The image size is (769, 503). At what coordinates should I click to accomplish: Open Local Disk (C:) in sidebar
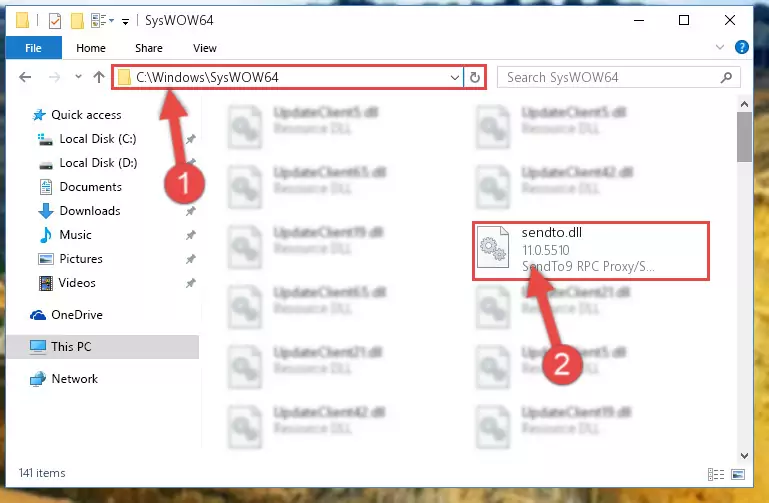tap(98, 139)
